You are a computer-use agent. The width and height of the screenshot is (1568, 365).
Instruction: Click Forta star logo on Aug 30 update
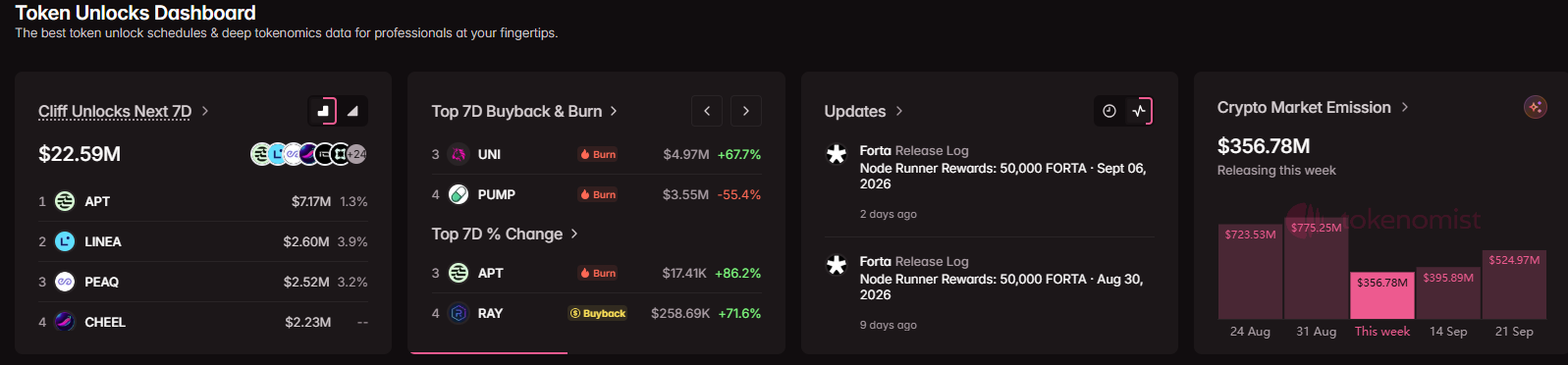[x=837, y=265]
